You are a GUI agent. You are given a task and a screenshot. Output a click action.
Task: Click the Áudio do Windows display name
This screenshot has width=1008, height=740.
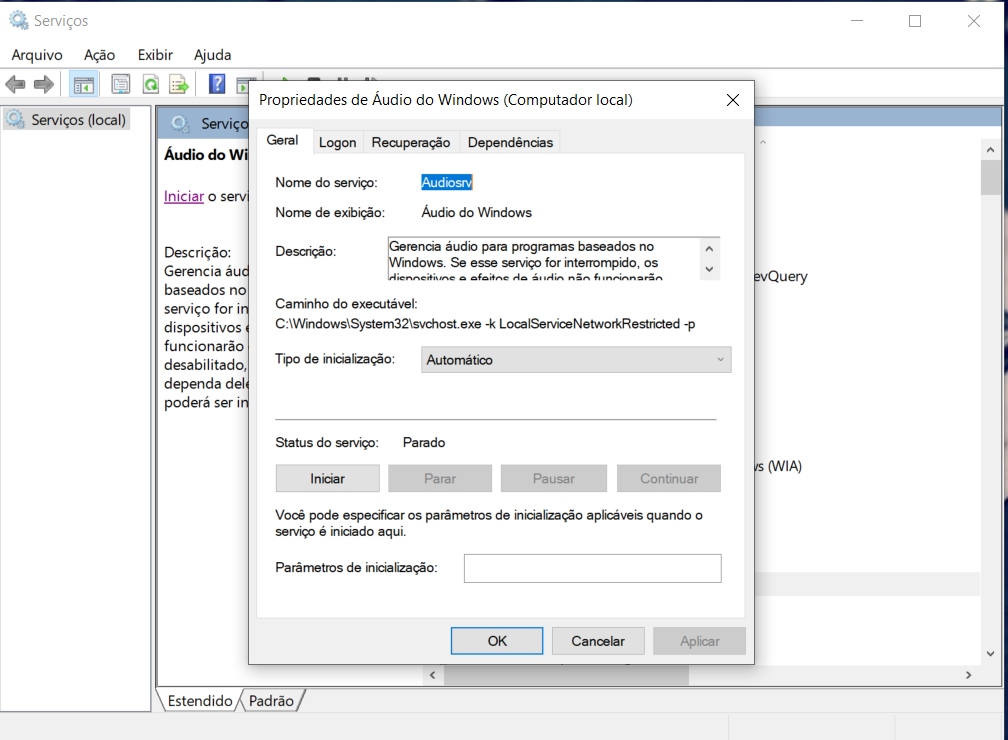pyautogui.click(x=476, y=213)
